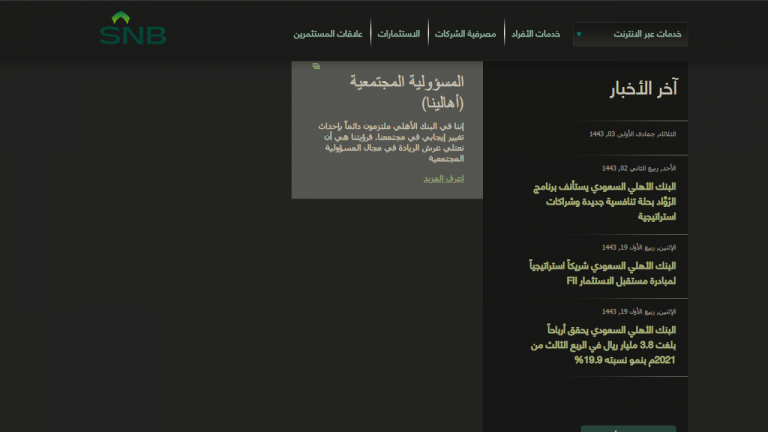Image resolution: width=768 pixels, height=432 pixels.
Task: Open the الاستثمارات menu
Action: tap(399, 34)
